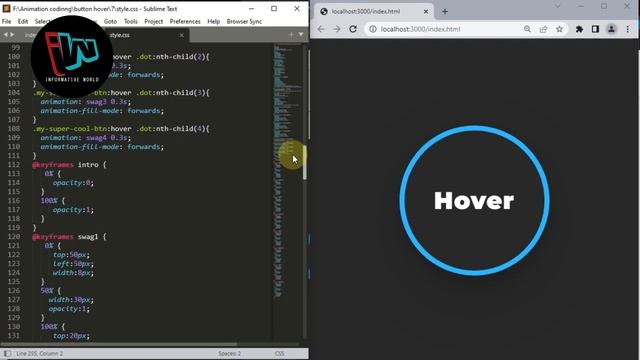
Task: Change syntax via CSS status label
Action: click(x=280, y=353)
